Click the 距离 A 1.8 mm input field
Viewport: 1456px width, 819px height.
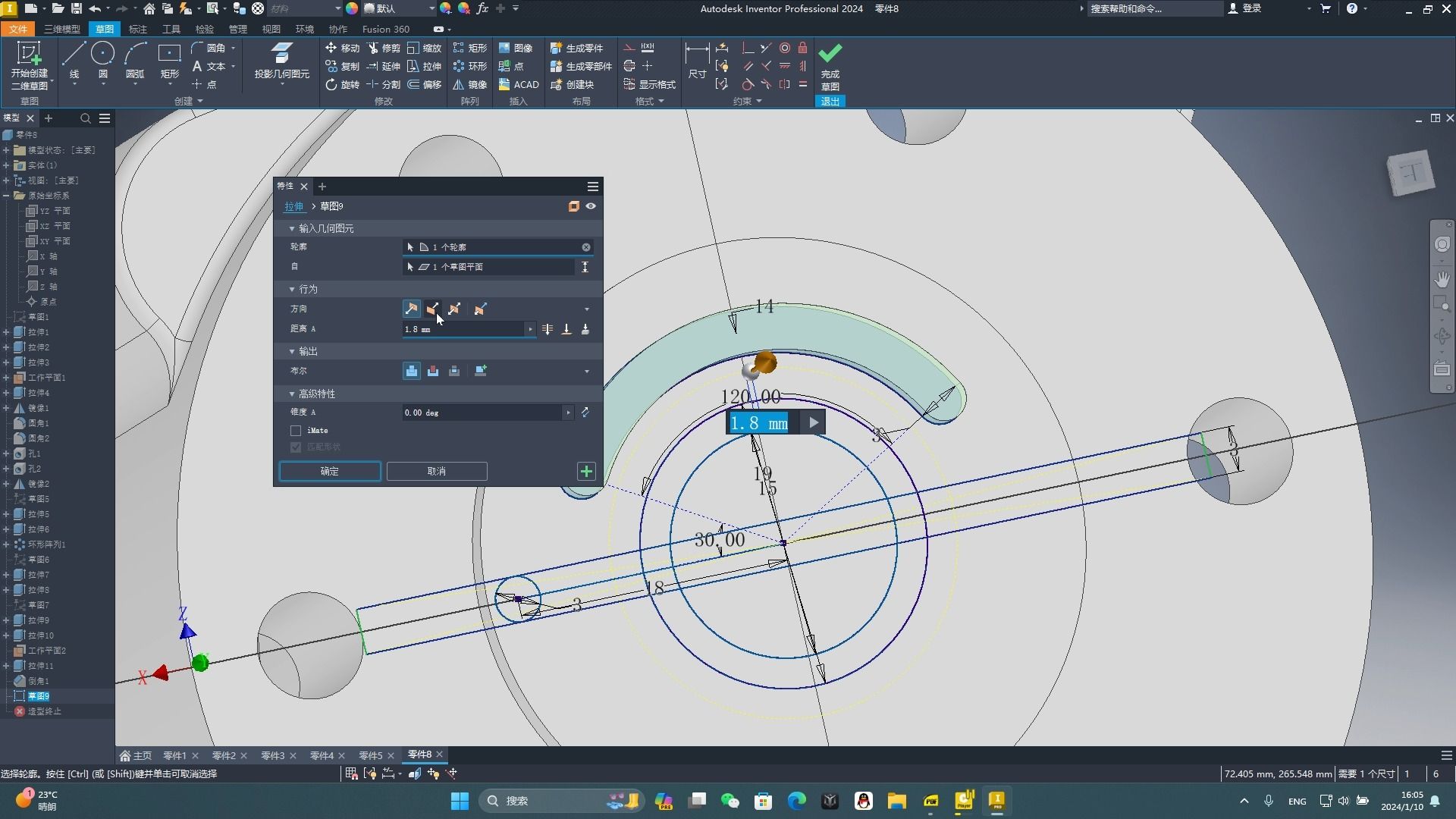[463, 329]
